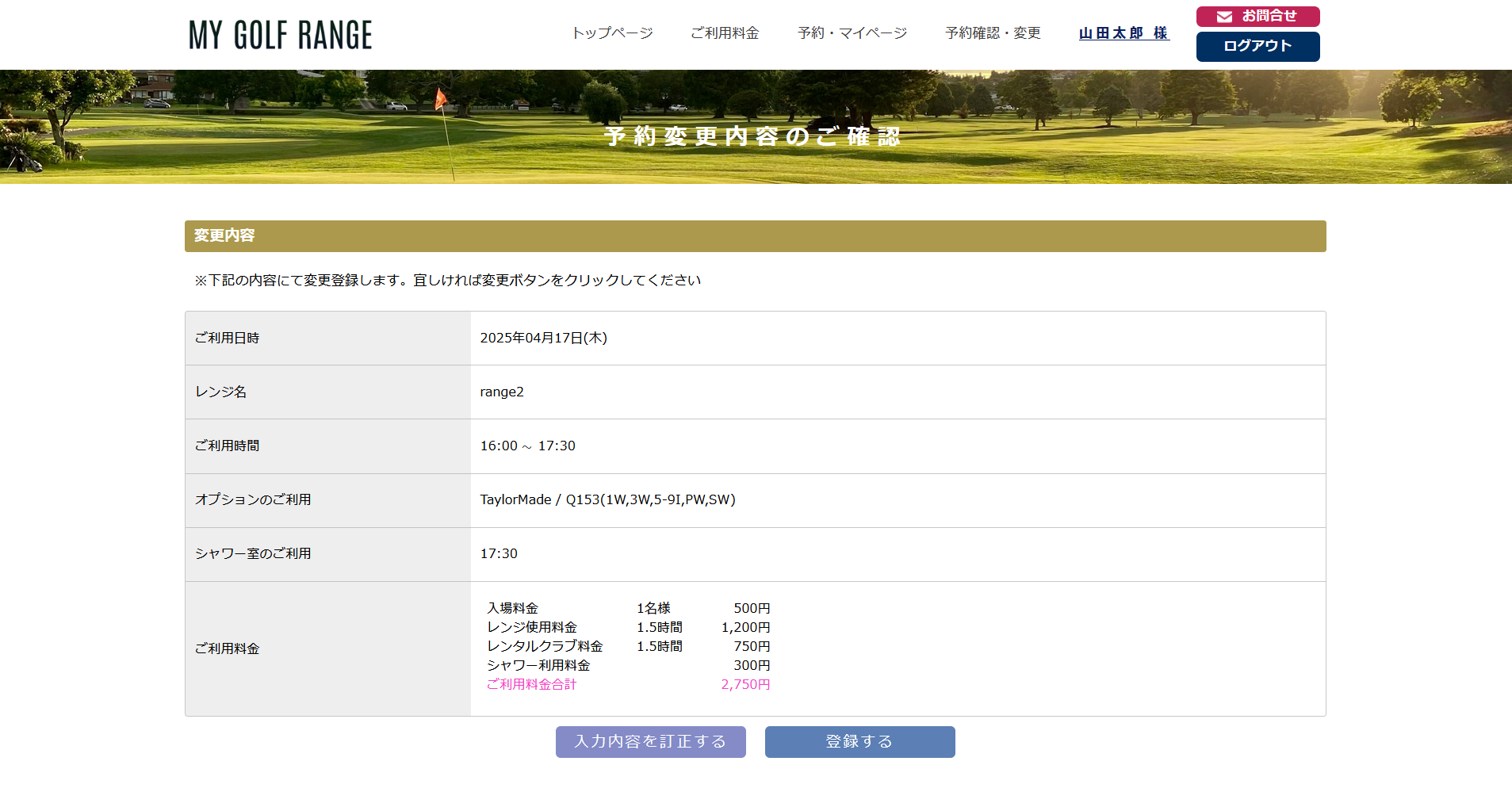This screenshot has height=788, width=1512.
Task: Click the 予約変更内容のご確認 banner heading
Action: point(752,136)
